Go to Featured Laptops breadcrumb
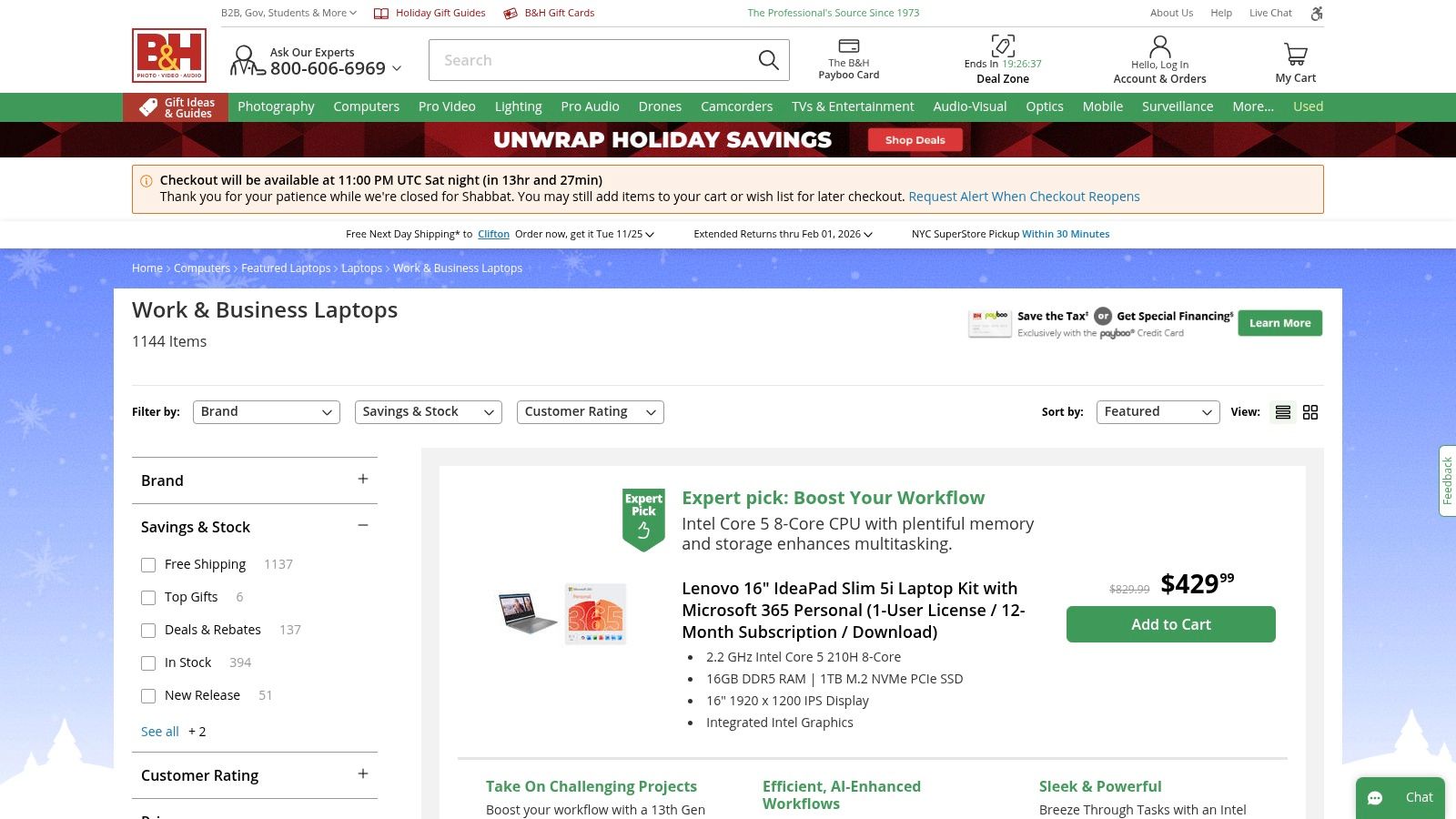Image resolution: width=1456 pixels, height=819 pixels. pyautogui.click(x=286, y=268)
